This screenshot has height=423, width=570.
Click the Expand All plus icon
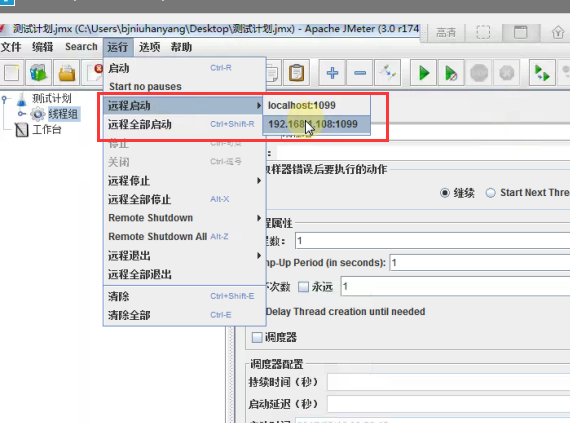point(332,73)
